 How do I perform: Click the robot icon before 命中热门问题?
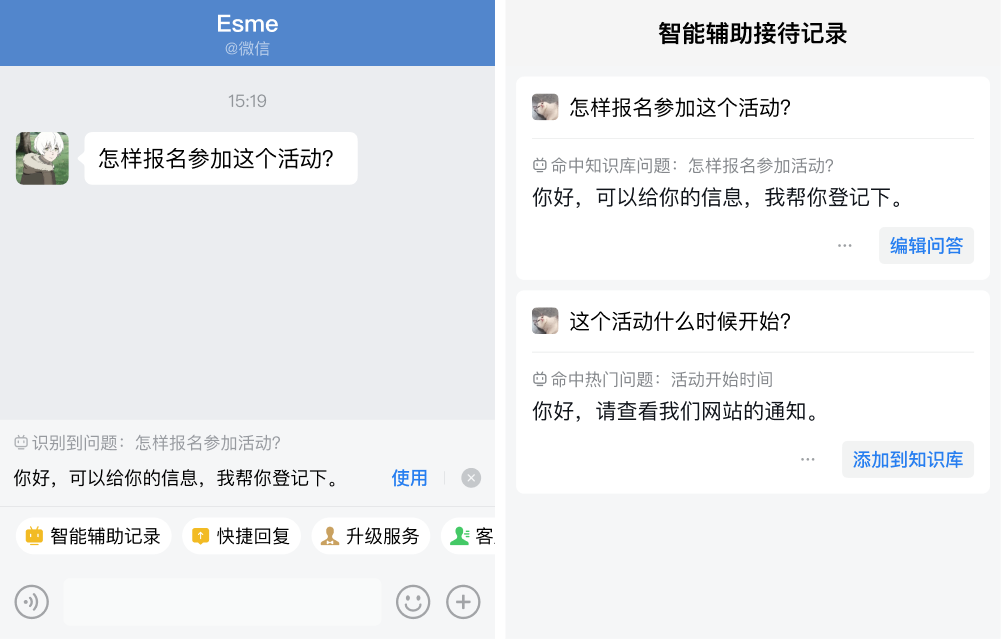tap(540, 380)
